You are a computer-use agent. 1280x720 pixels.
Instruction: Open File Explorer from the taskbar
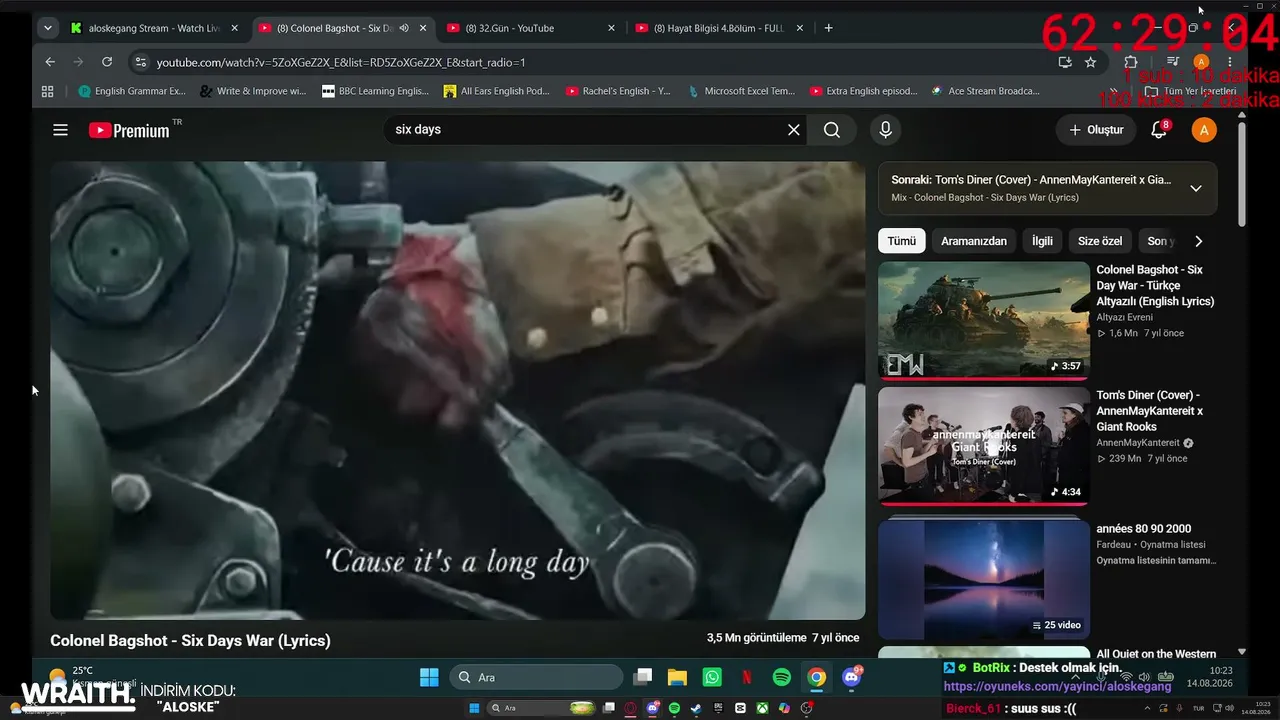(677, 677)
